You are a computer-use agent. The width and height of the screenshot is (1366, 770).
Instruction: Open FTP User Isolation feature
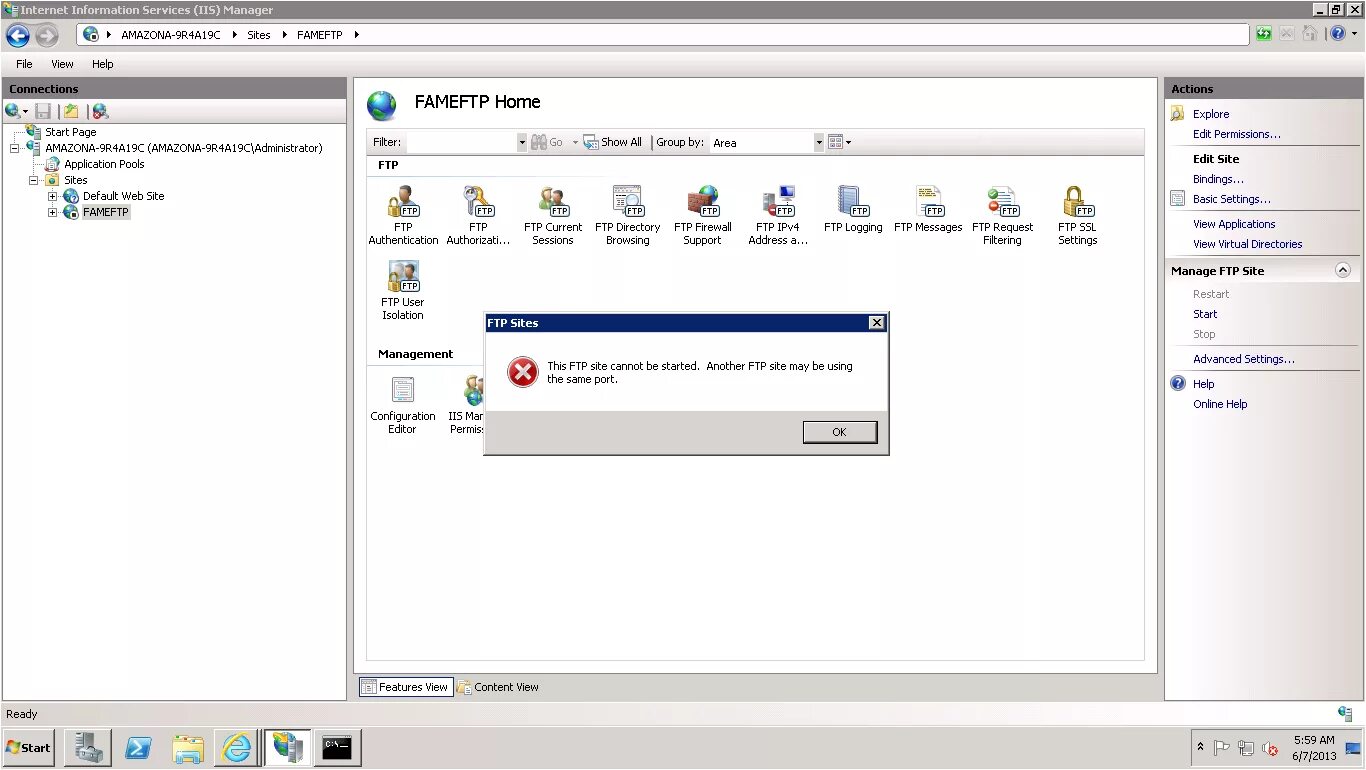[x=403, y=290]
